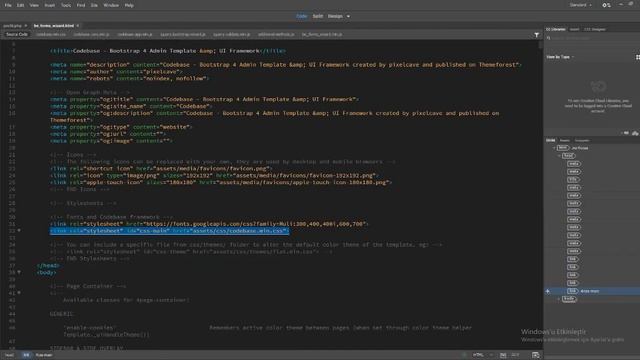Click the INS overwrite toggle in status bar

click(503, 355)
